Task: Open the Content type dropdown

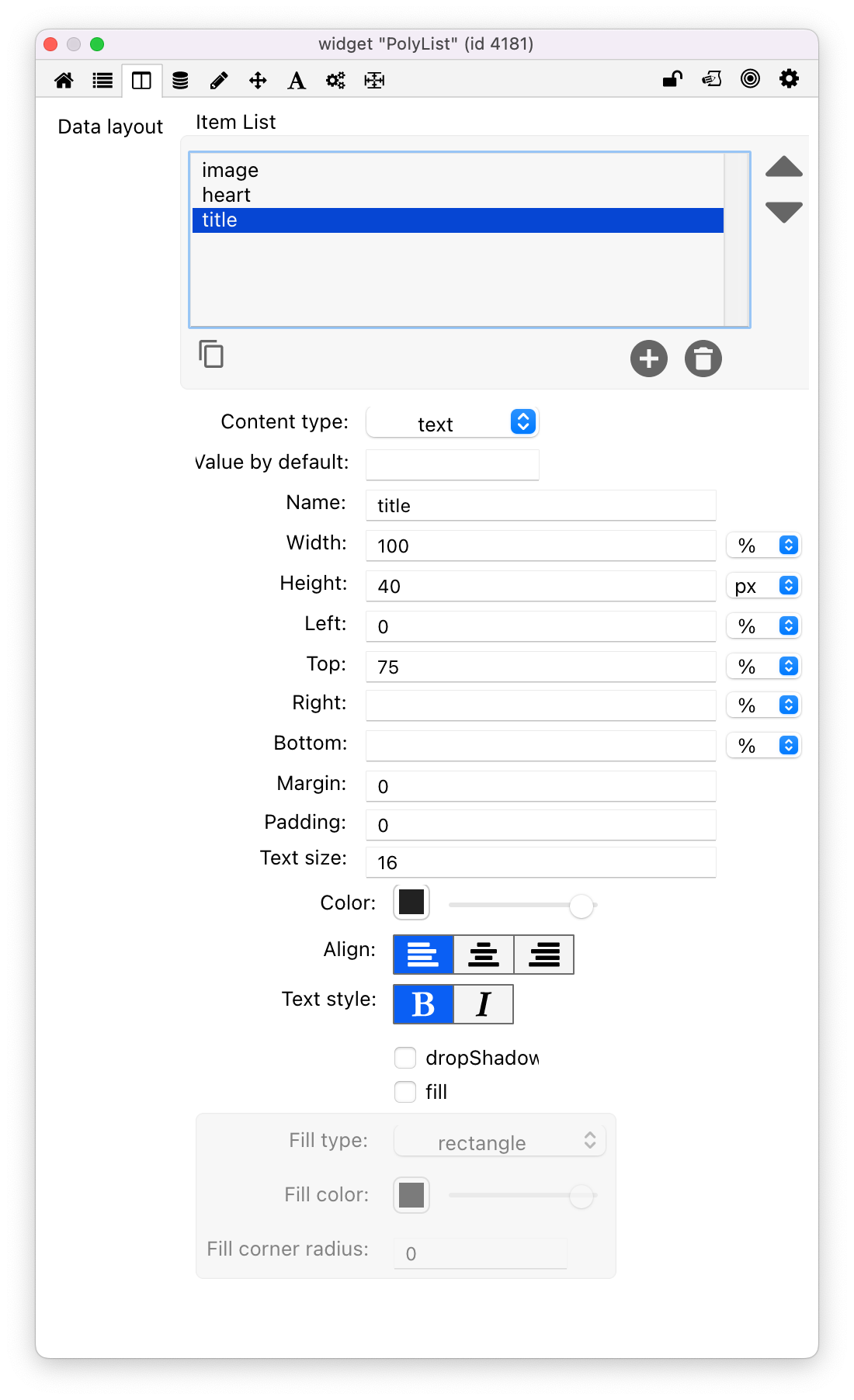Action: point(452,423)
